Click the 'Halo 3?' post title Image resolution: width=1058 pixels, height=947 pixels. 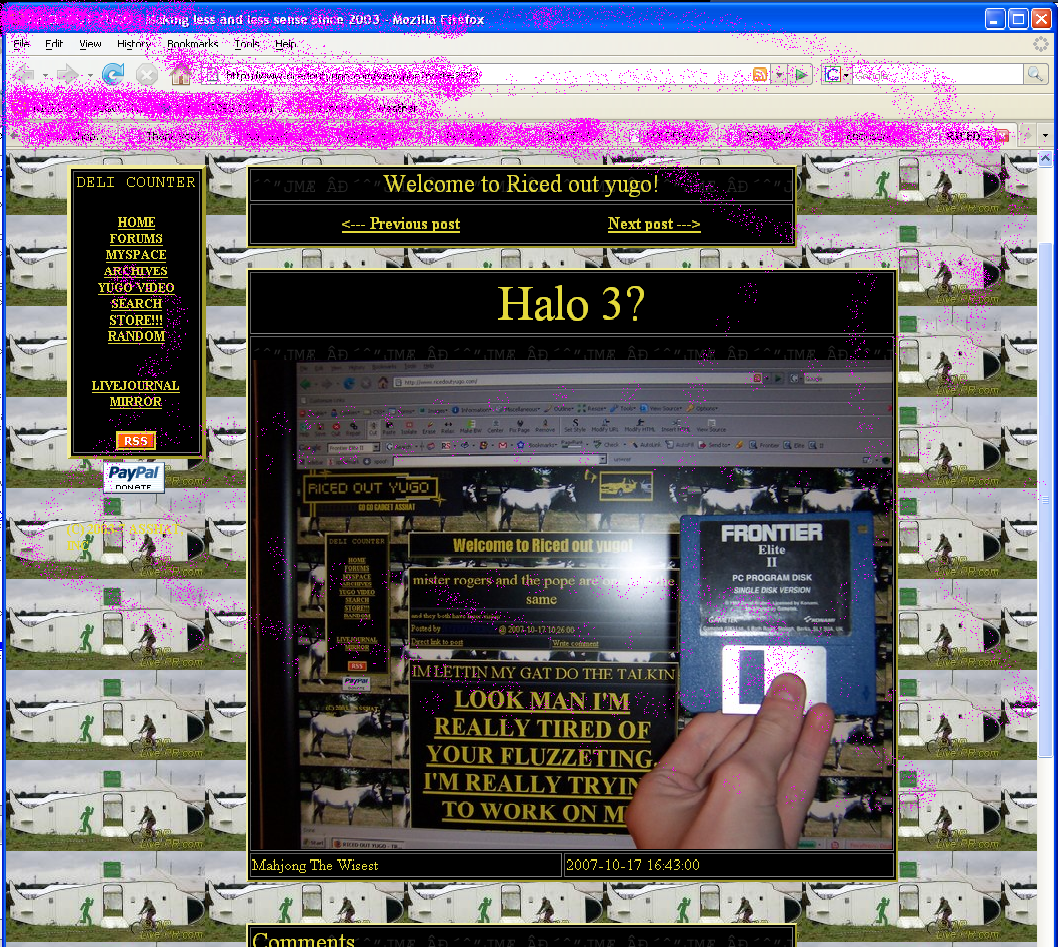[572, 304]
